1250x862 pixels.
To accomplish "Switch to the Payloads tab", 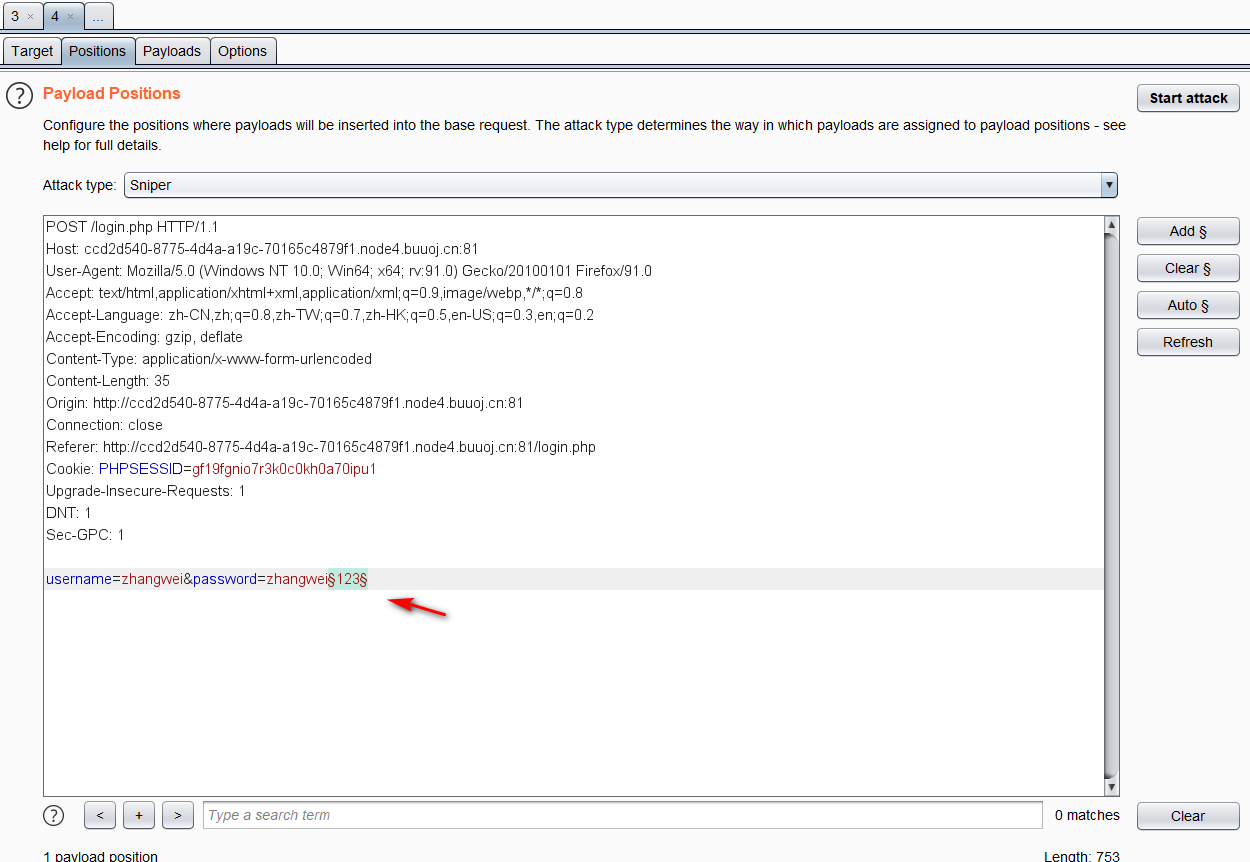I will (x=172, y=51).
